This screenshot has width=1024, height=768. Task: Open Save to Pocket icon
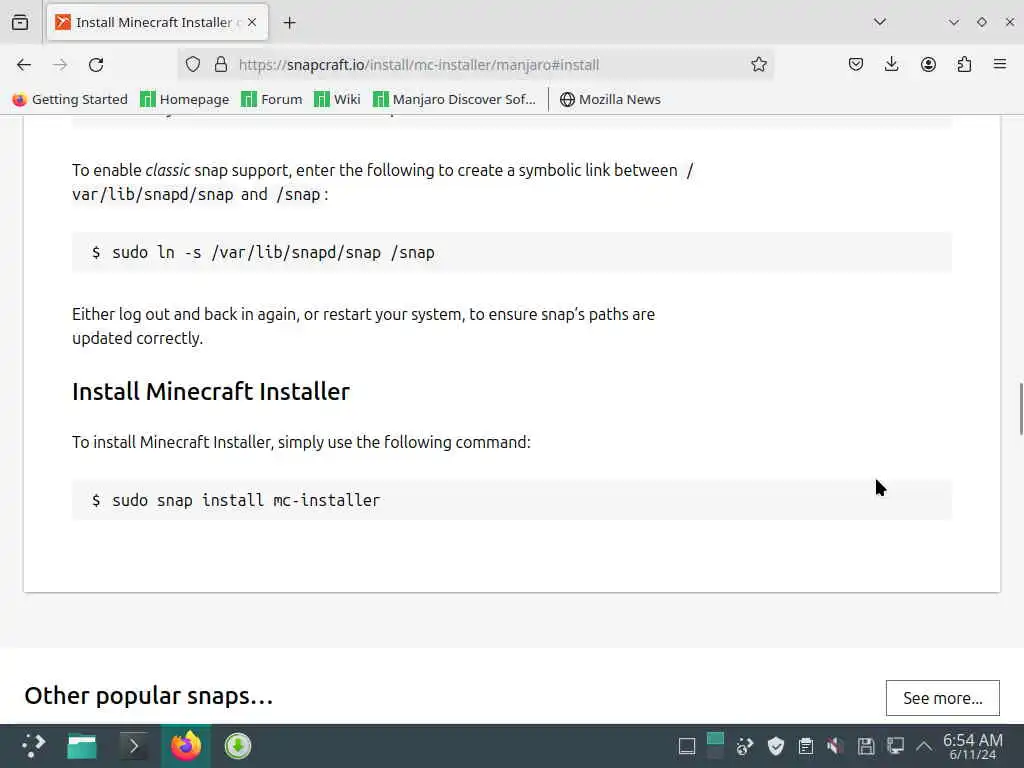(x=856, y=64)
